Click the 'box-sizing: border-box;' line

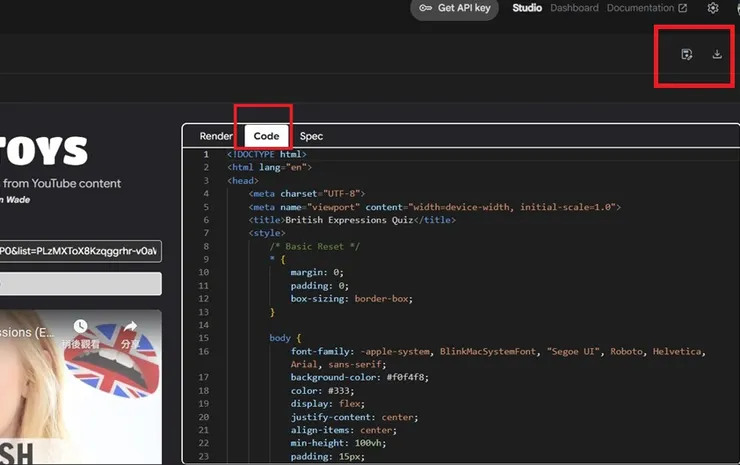pos(352,299)
